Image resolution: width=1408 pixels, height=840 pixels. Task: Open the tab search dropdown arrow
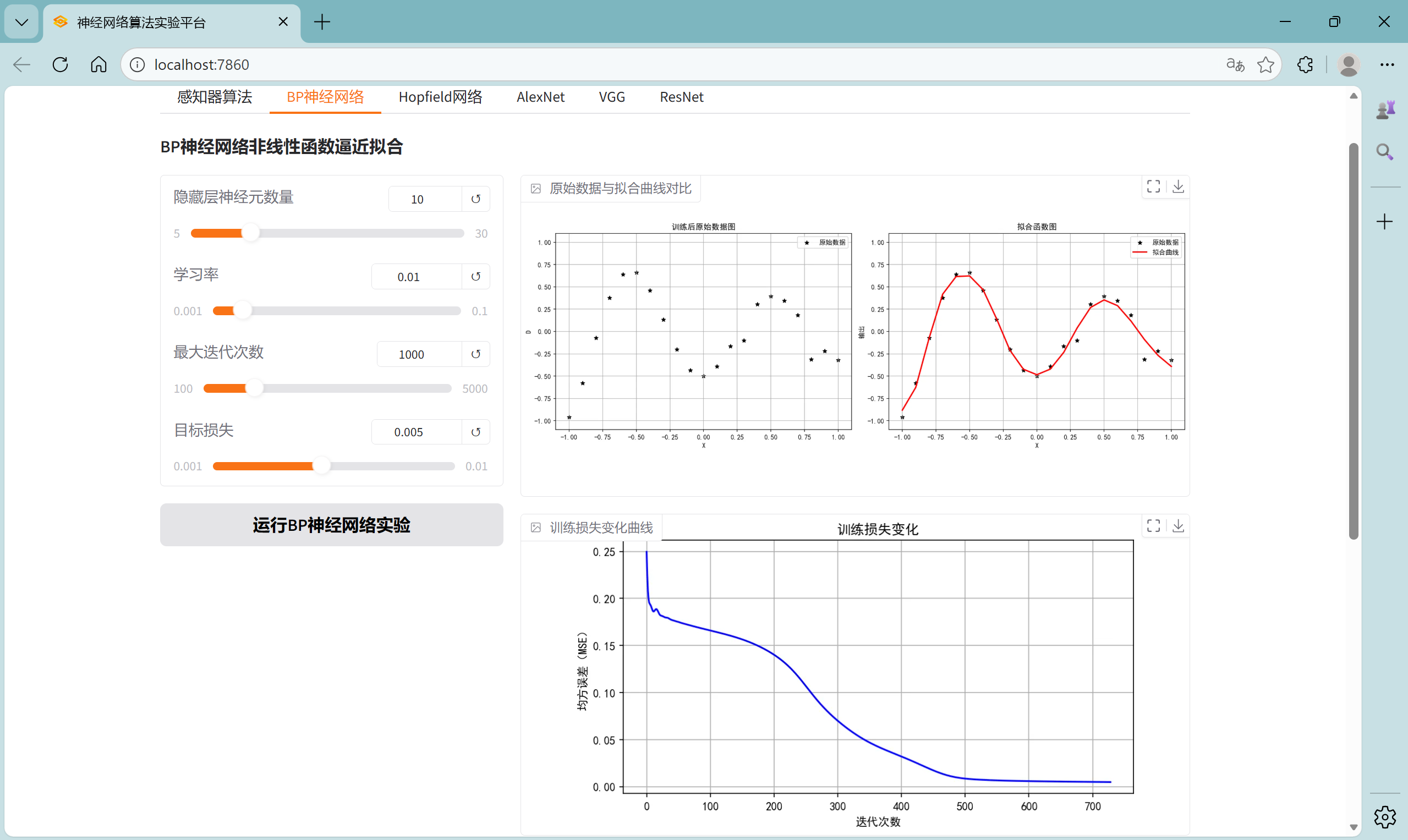[21, 22]
